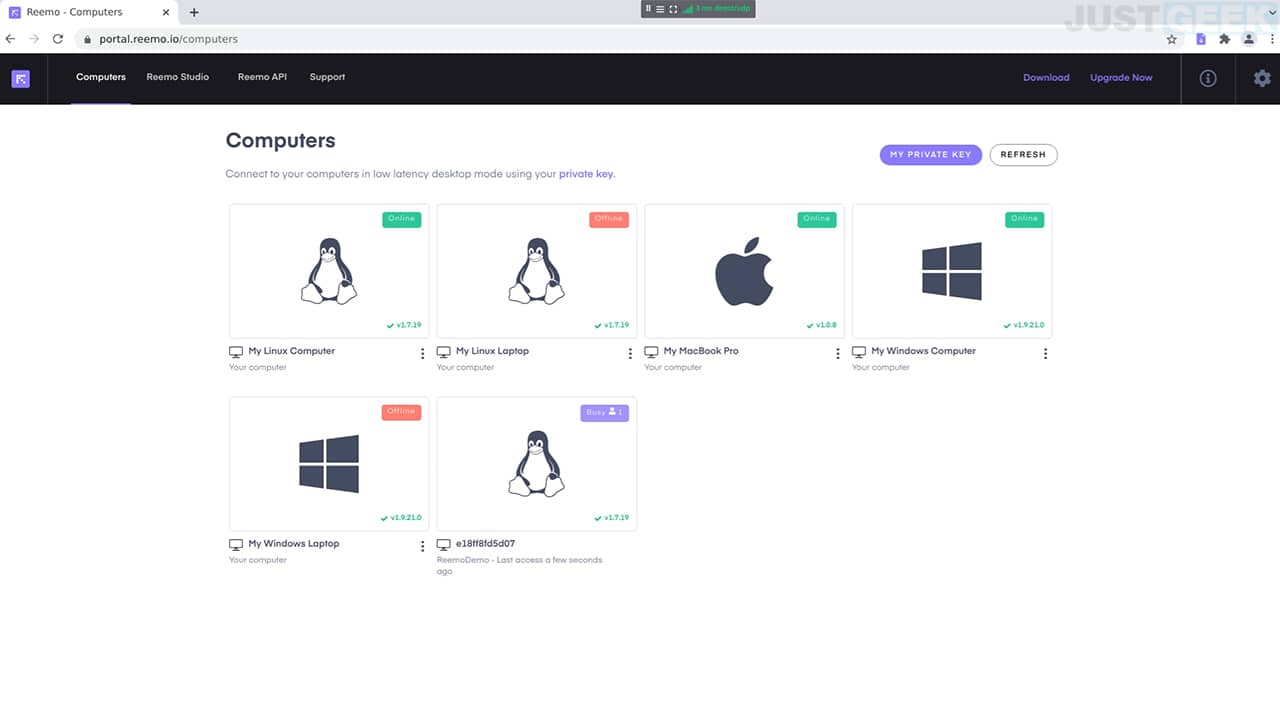This screenshot has height=720, width=1280.
Task: Select the My Windows Computer thumbnail
Action: [x=952, y=271]
